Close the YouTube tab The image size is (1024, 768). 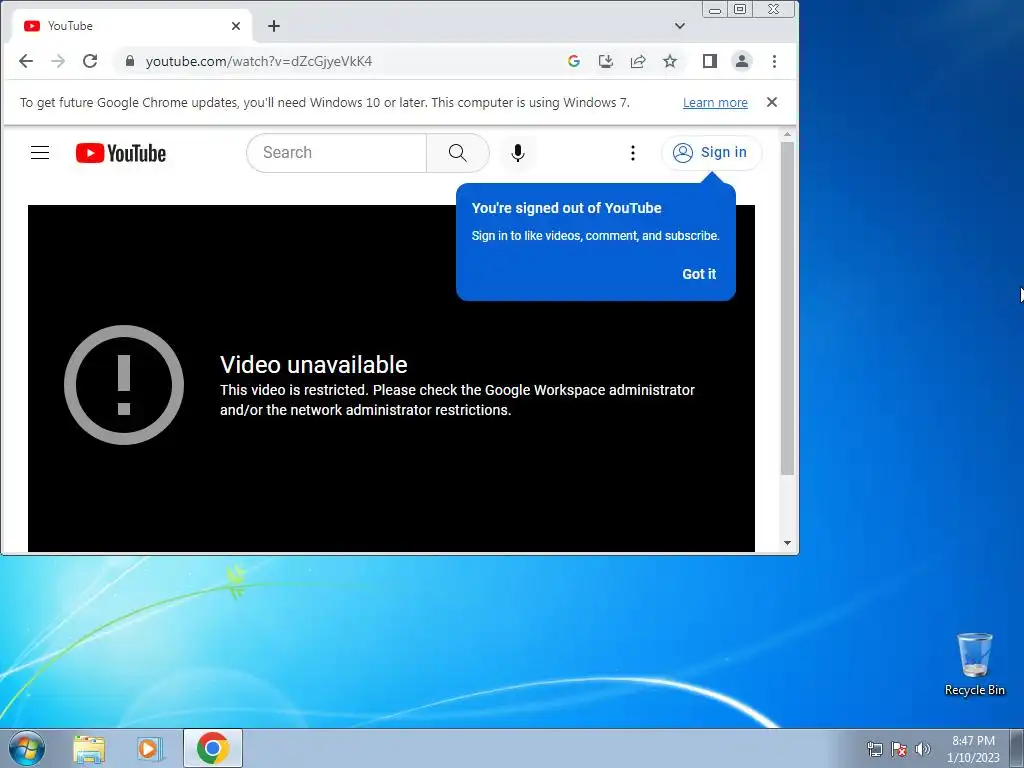pos(236,26)
